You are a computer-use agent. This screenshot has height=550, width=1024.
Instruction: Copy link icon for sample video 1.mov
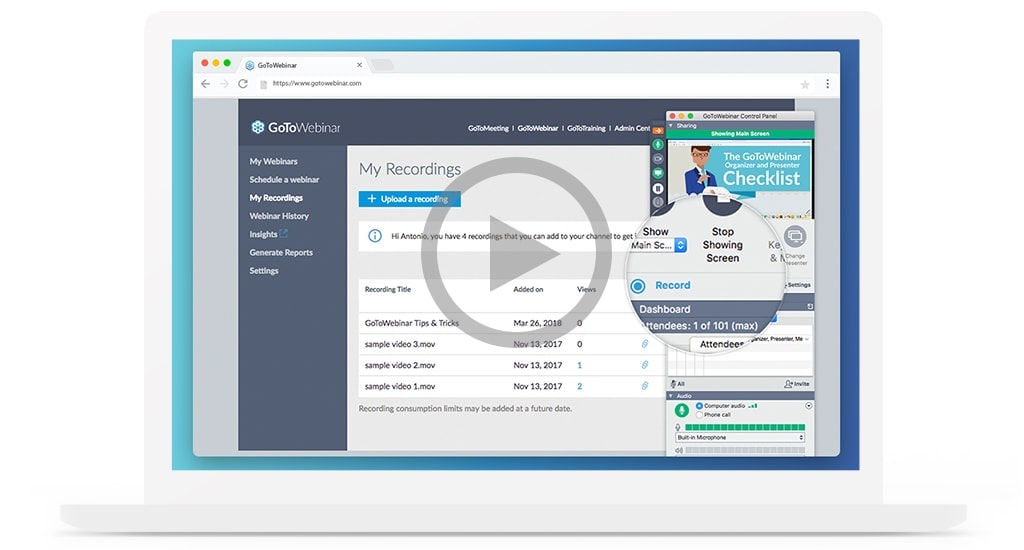click(x=645, y=385)
